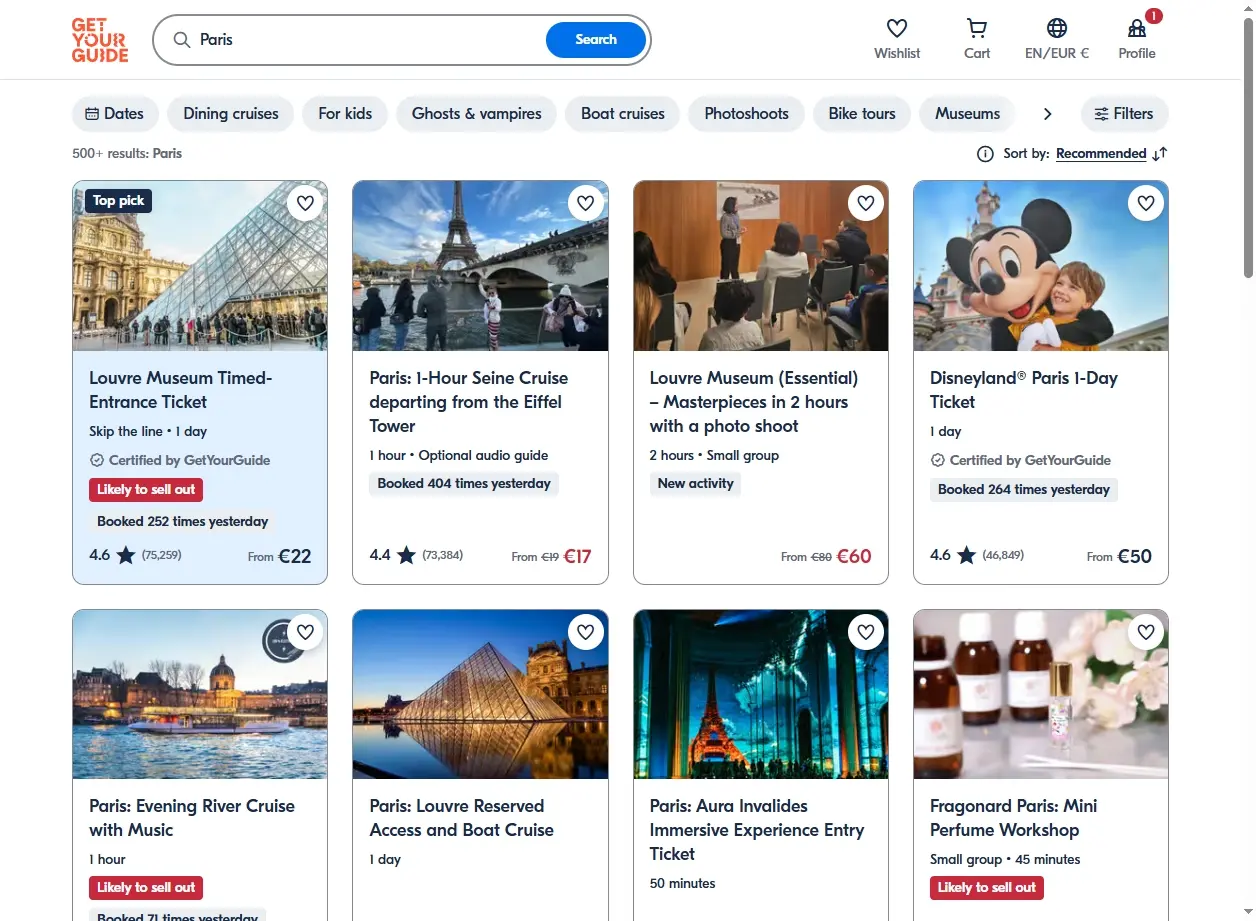Wishlist the Fragonard Mini Perfume Workshop
Viewport: 1256px width, 921px height.
(1146, 632)
